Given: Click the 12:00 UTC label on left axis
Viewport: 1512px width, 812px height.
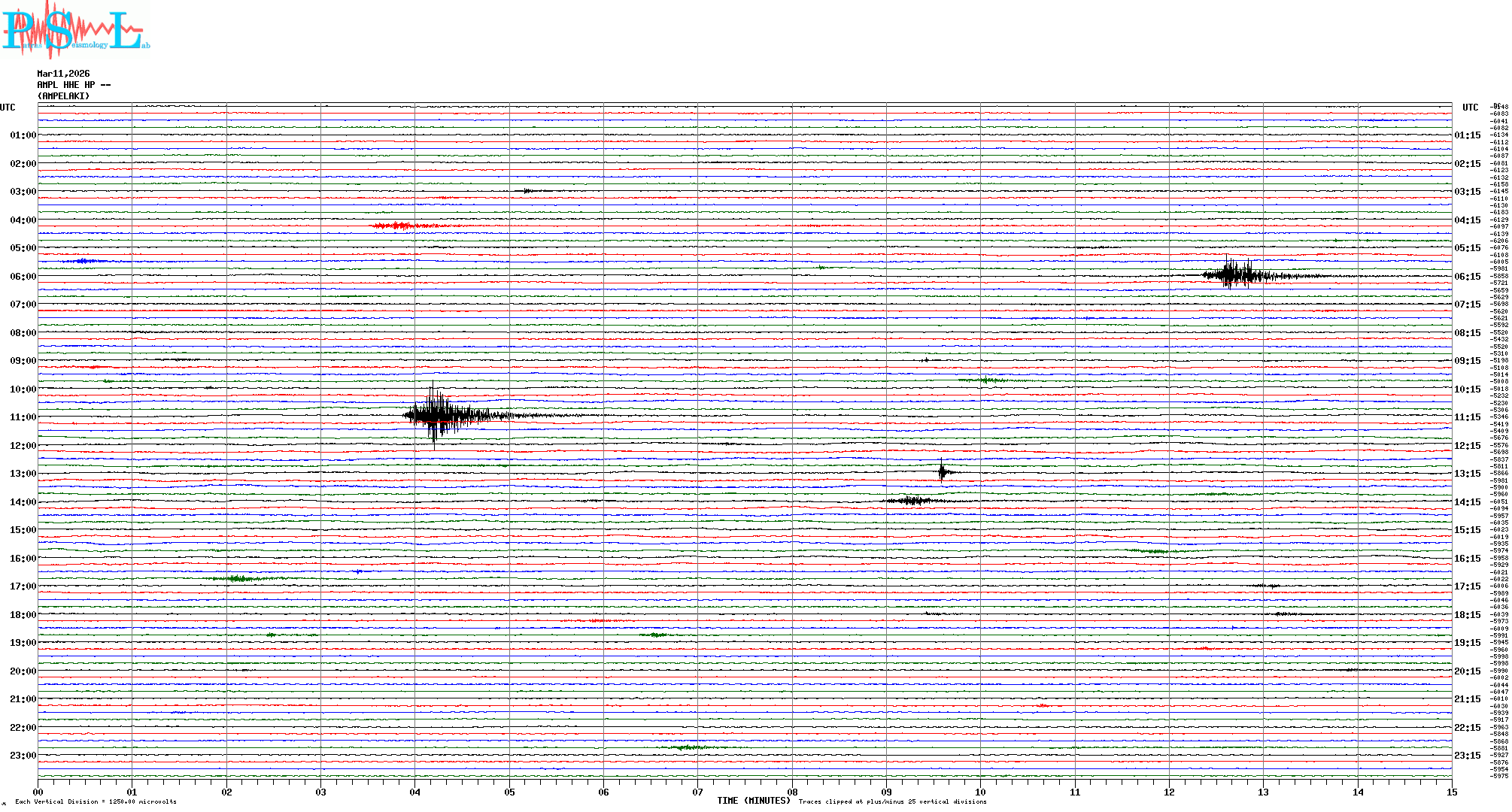Looking at the screenshot, I should [x=23, y=446].
